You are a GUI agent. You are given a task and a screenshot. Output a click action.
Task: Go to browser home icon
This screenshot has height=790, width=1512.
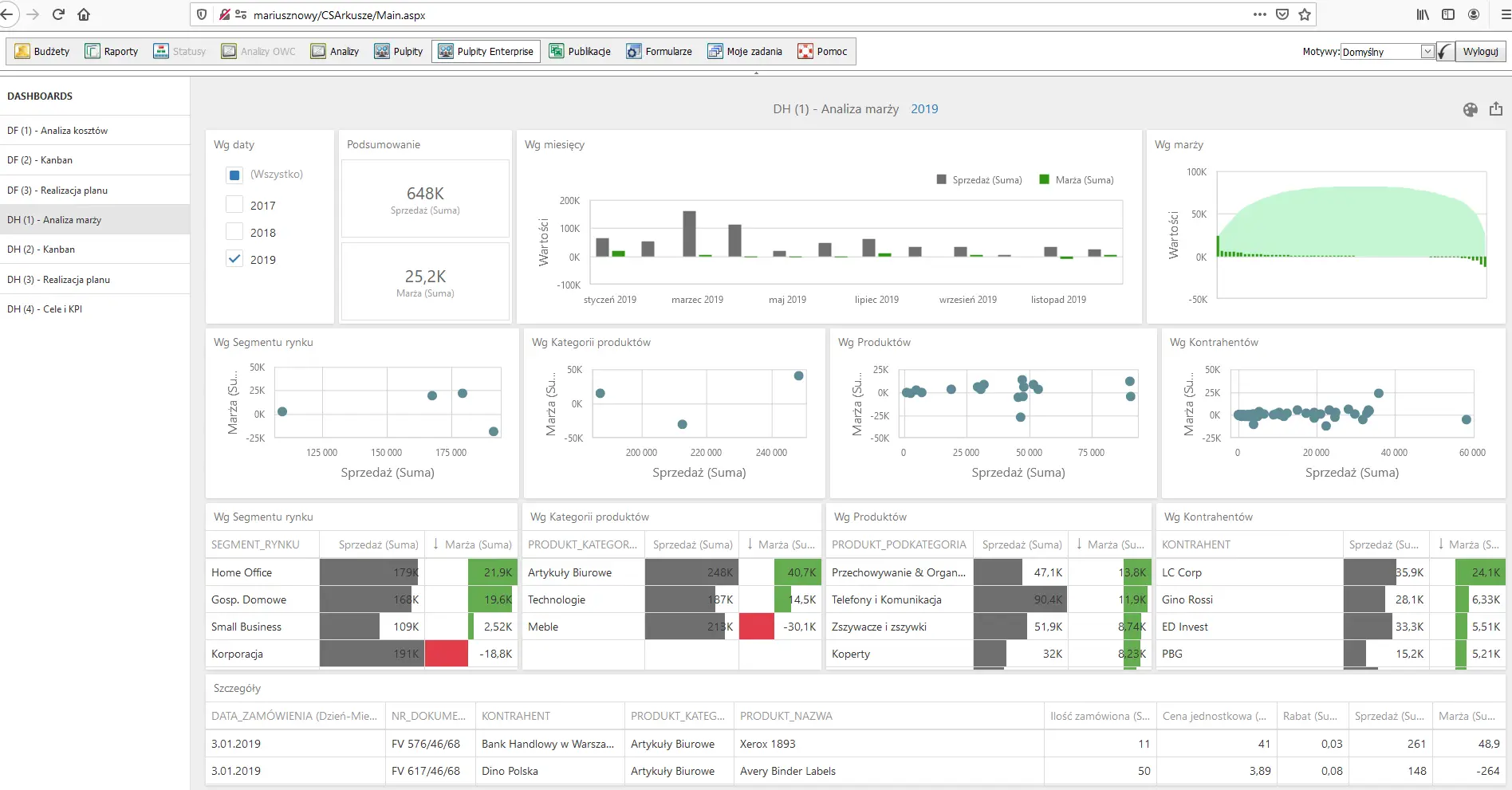[x=84, y=14]
